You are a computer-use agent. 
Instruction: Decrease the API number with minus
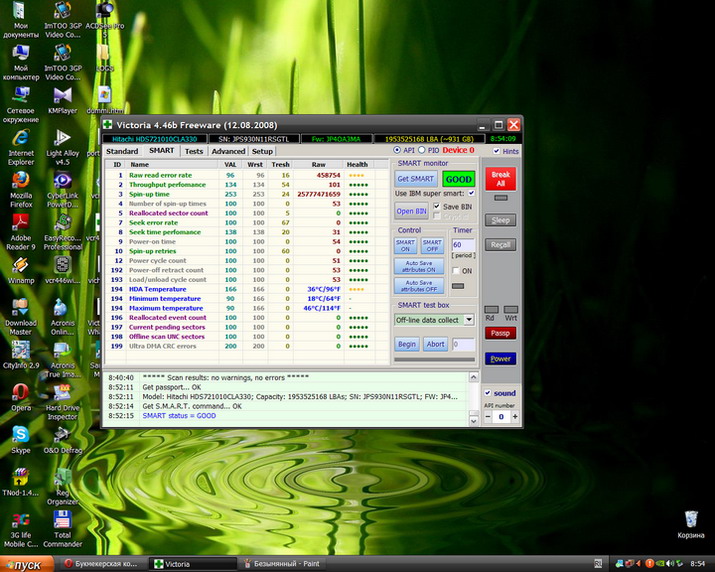point(488,416)
